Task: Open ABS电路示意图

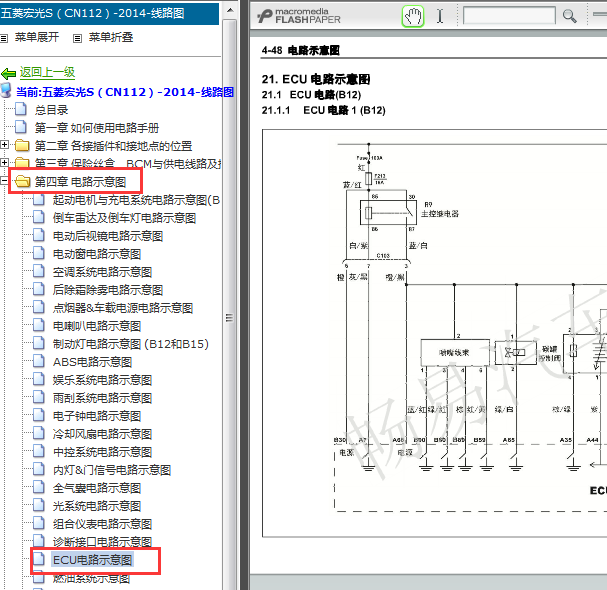Action: coord(93,362)
